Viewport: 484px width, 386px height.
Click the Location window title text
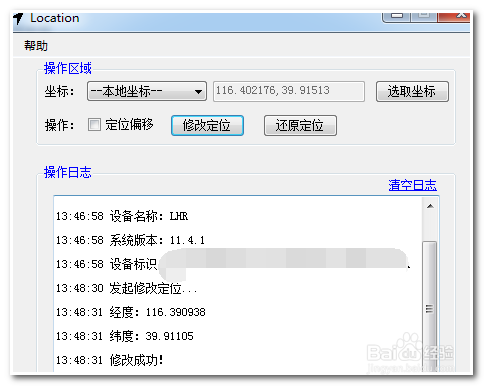coord(55,18)
